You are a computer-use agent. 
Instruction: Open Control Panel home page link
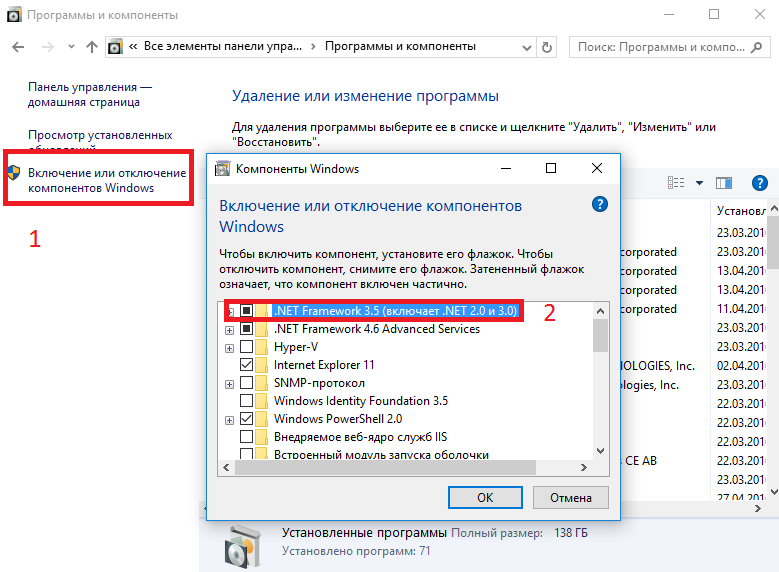[x=90, y=94]
